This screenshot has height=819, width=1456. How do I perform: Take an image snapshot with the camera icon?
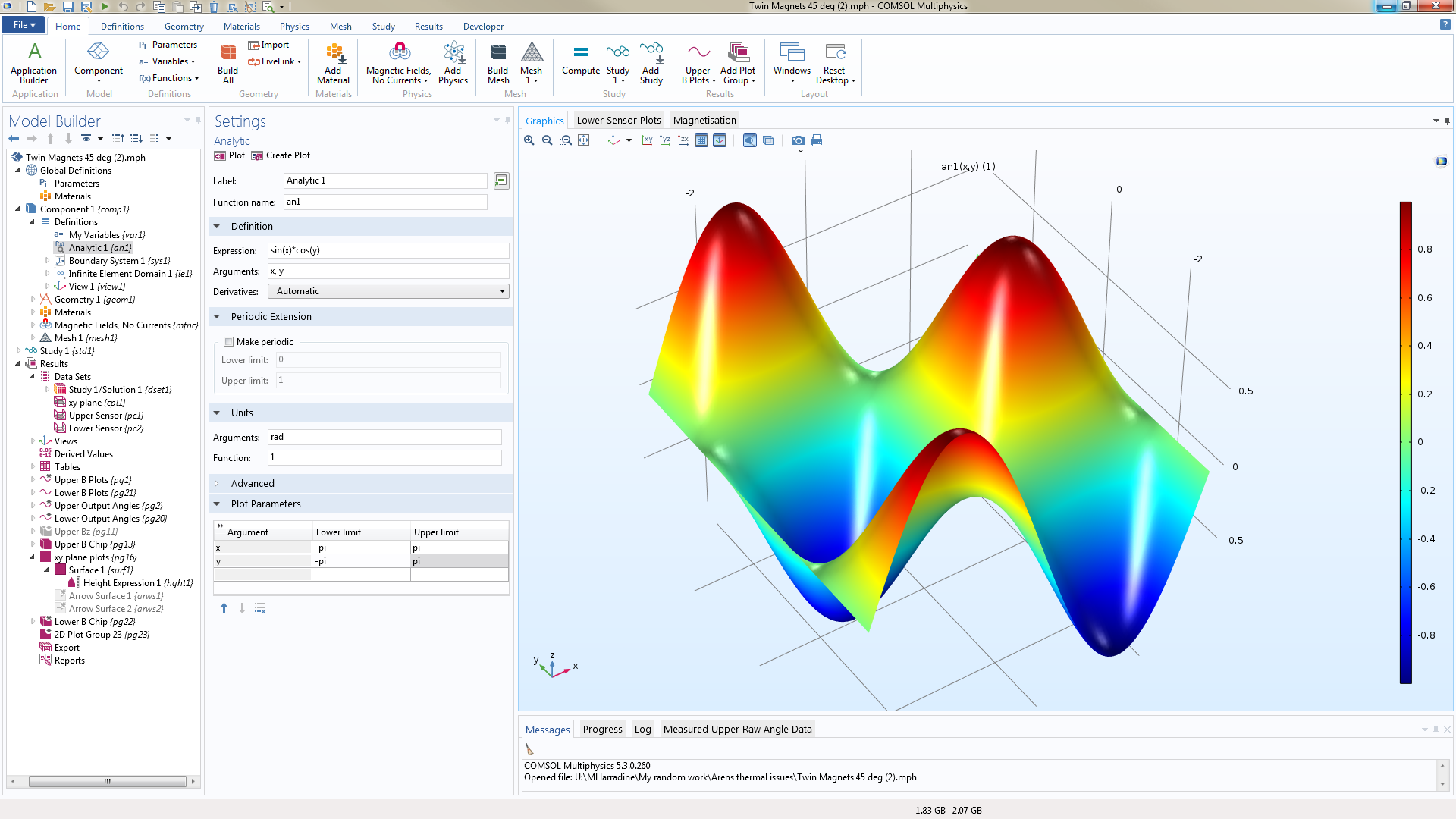[x=799, y=140]
